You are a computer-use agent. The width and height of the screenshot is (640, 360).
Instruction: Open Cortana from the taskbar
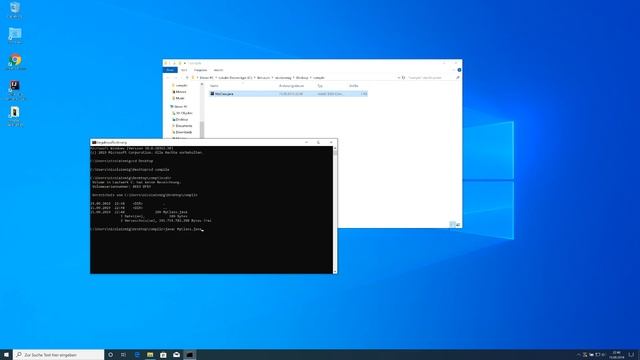point(111,355)
